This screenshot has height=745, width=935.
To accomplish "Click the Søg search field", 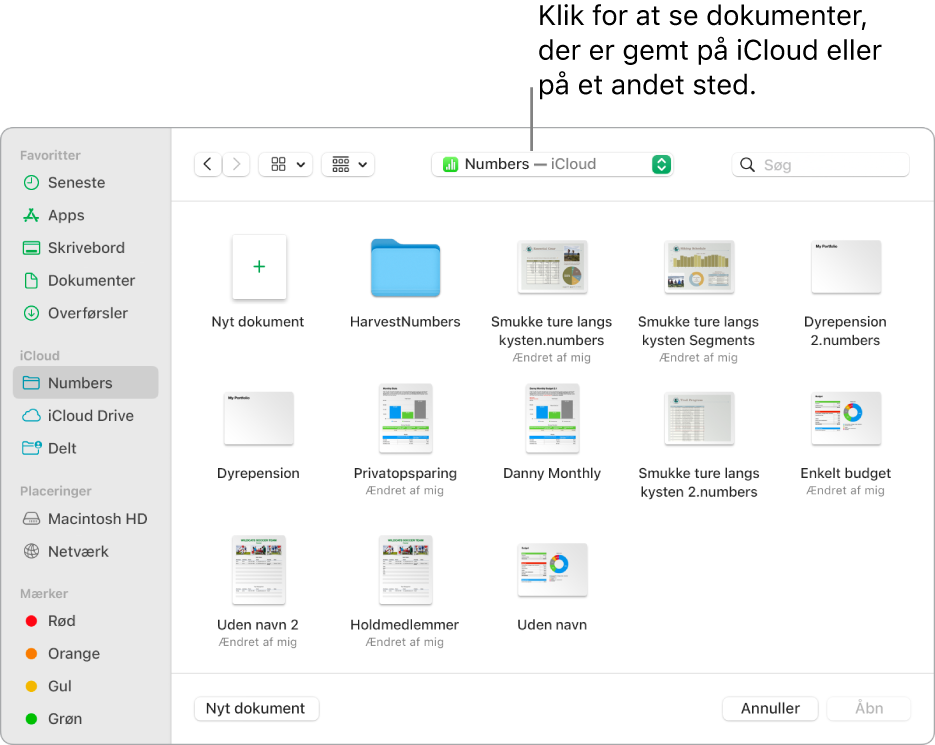I will [820, 165].
